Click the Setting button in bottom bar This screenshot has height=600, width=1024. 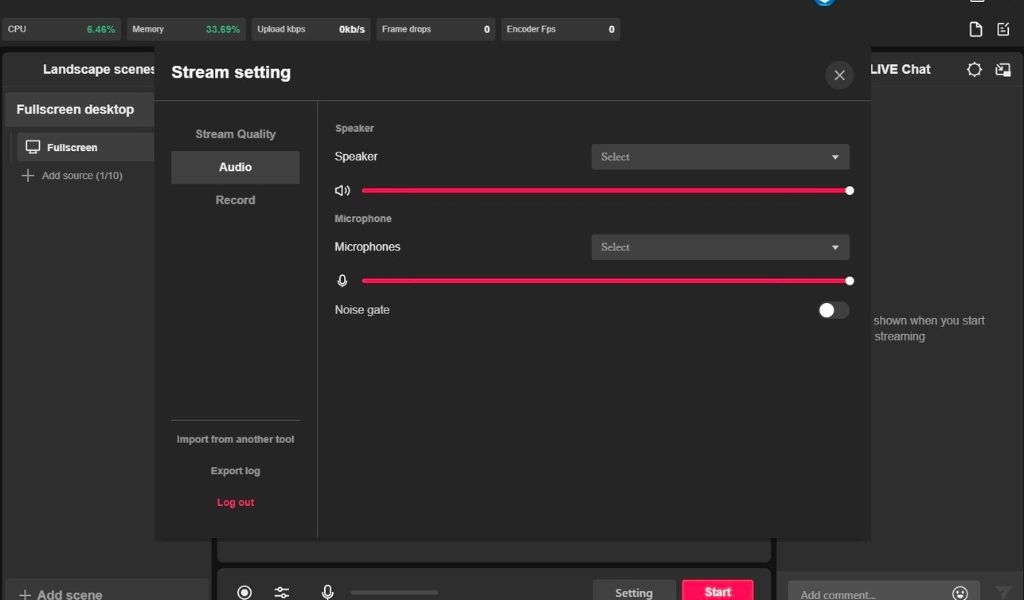coord(633,592)
